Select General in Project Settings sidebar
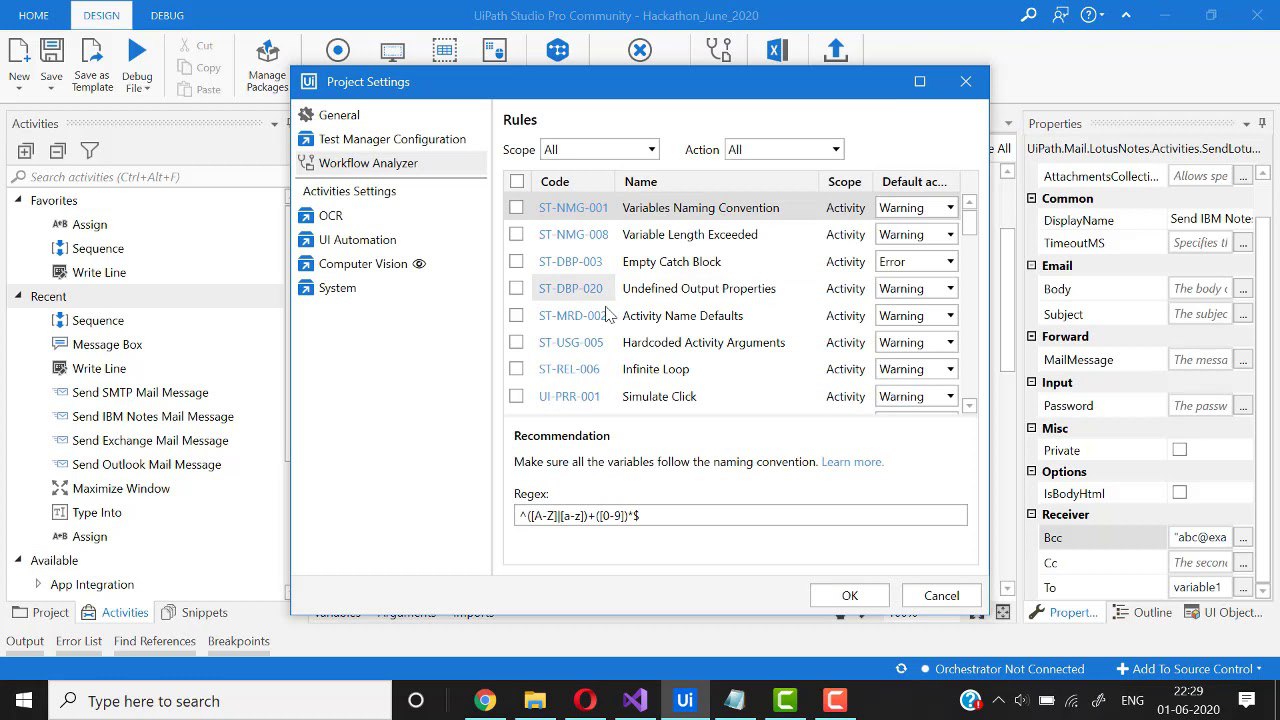This screenshot has height=720, width=1280. [339, 115]
